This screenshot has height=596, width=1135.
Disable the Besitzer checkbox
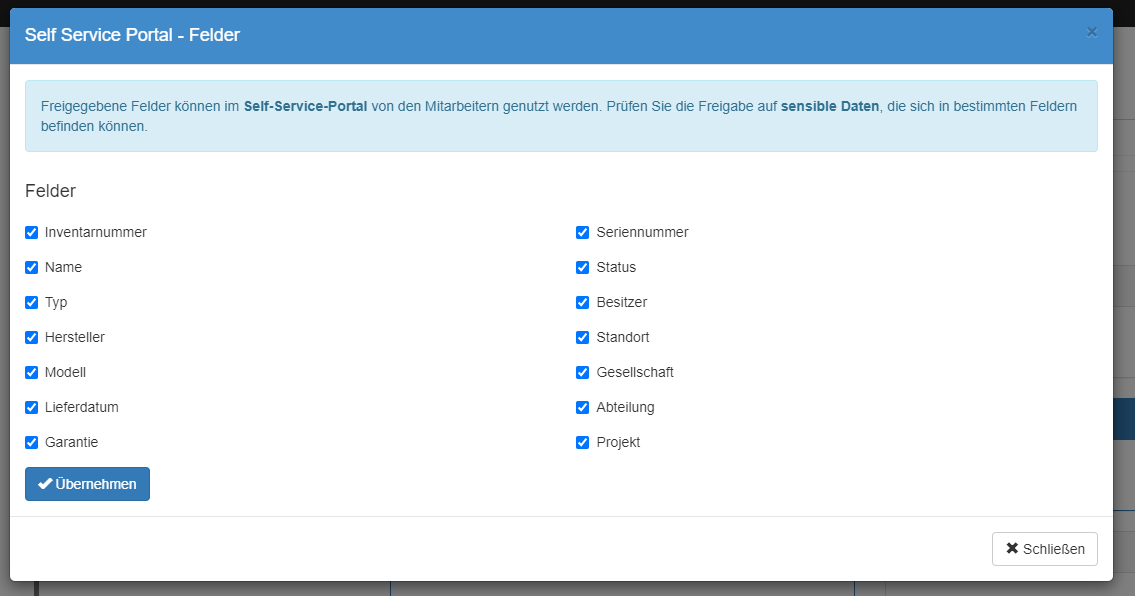click(x=583, y=303)
